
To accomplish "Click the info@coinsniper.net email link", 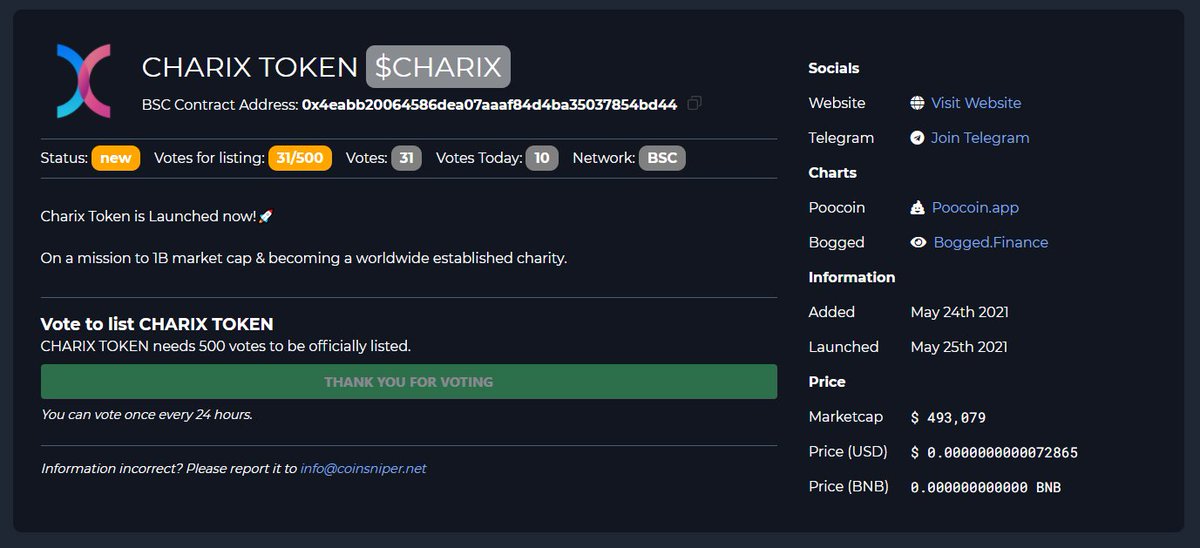I will 363,468.
